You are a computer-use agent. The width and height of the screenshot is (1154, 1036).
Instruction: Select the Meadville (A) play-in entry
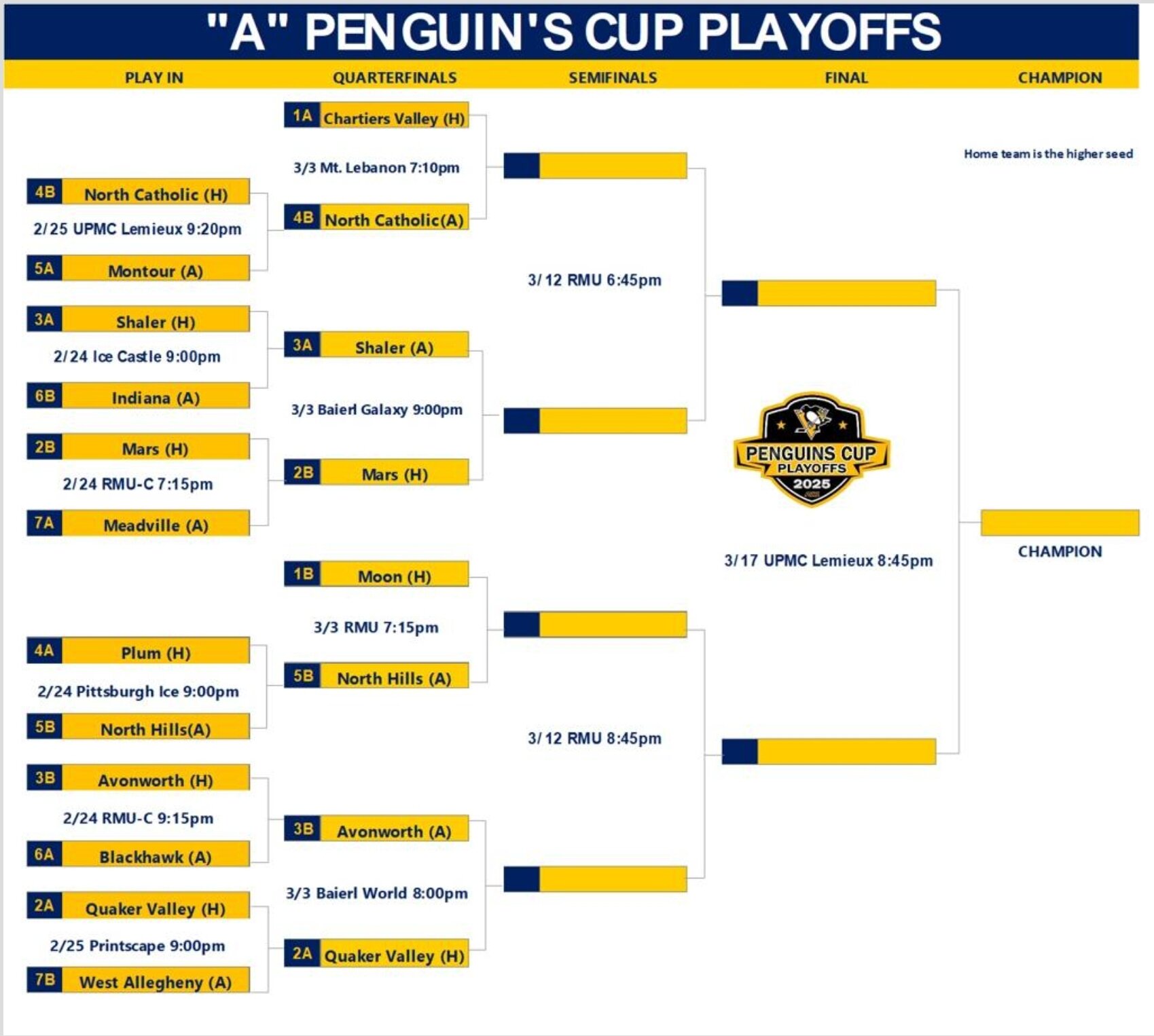(138, 523)
